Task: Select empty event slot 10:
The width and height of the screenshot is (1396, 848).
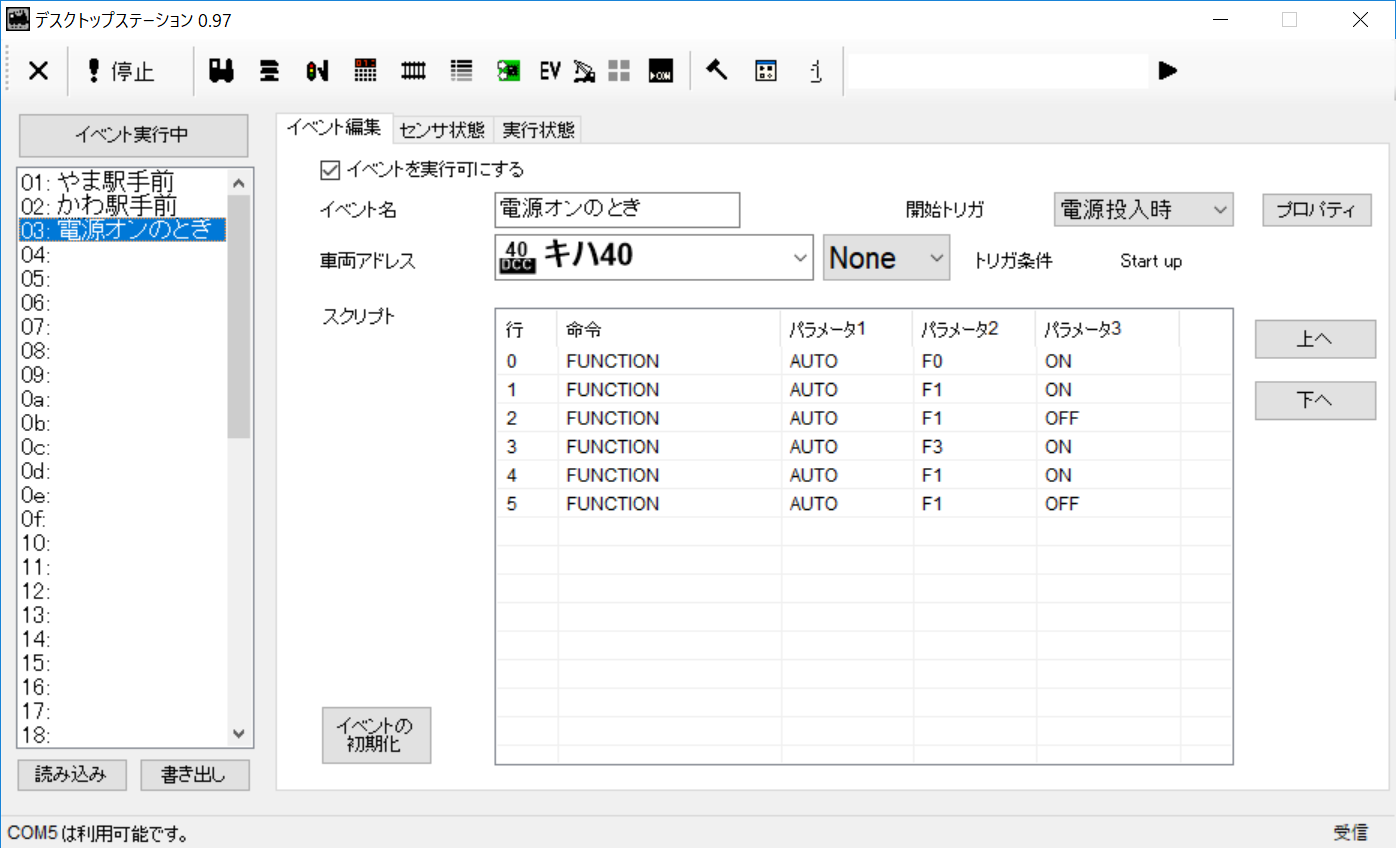Action: point(122,543)
